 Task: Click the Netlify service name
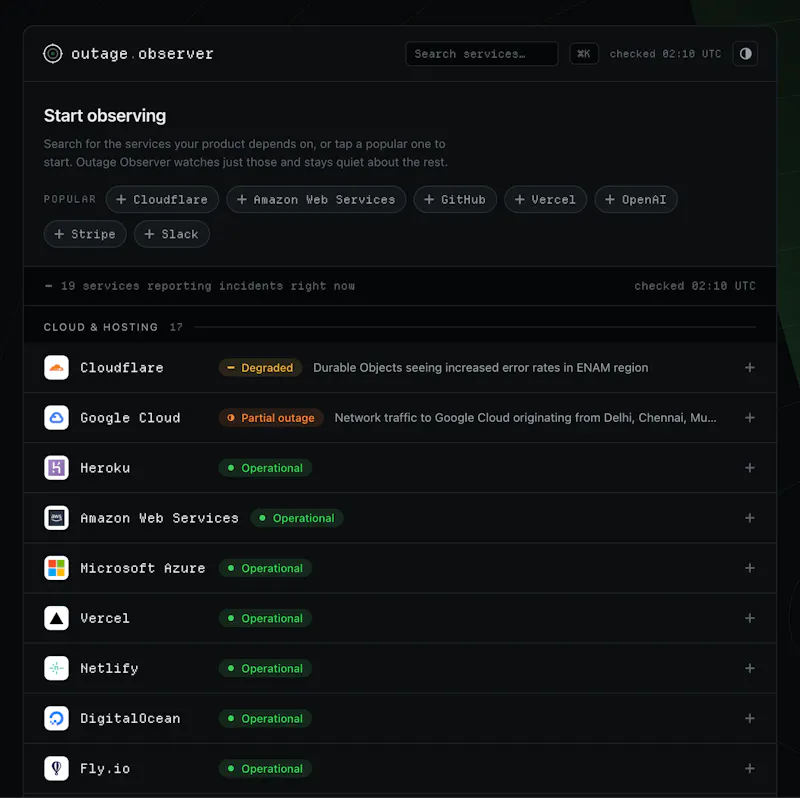pyautogui.click(x=109, y=668)
